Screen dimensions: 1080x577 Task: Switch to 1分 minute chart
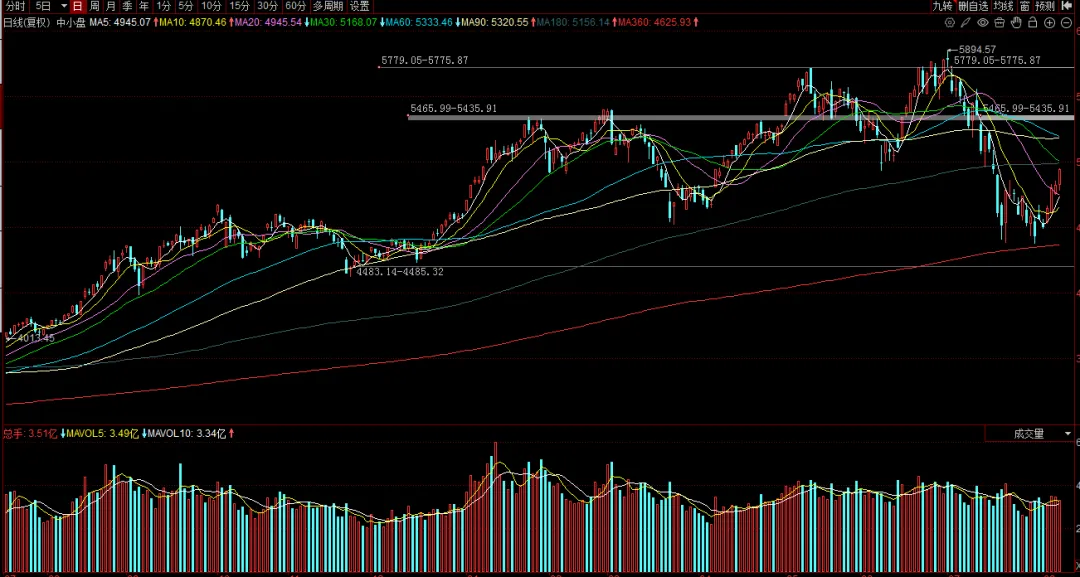point(163,6)
